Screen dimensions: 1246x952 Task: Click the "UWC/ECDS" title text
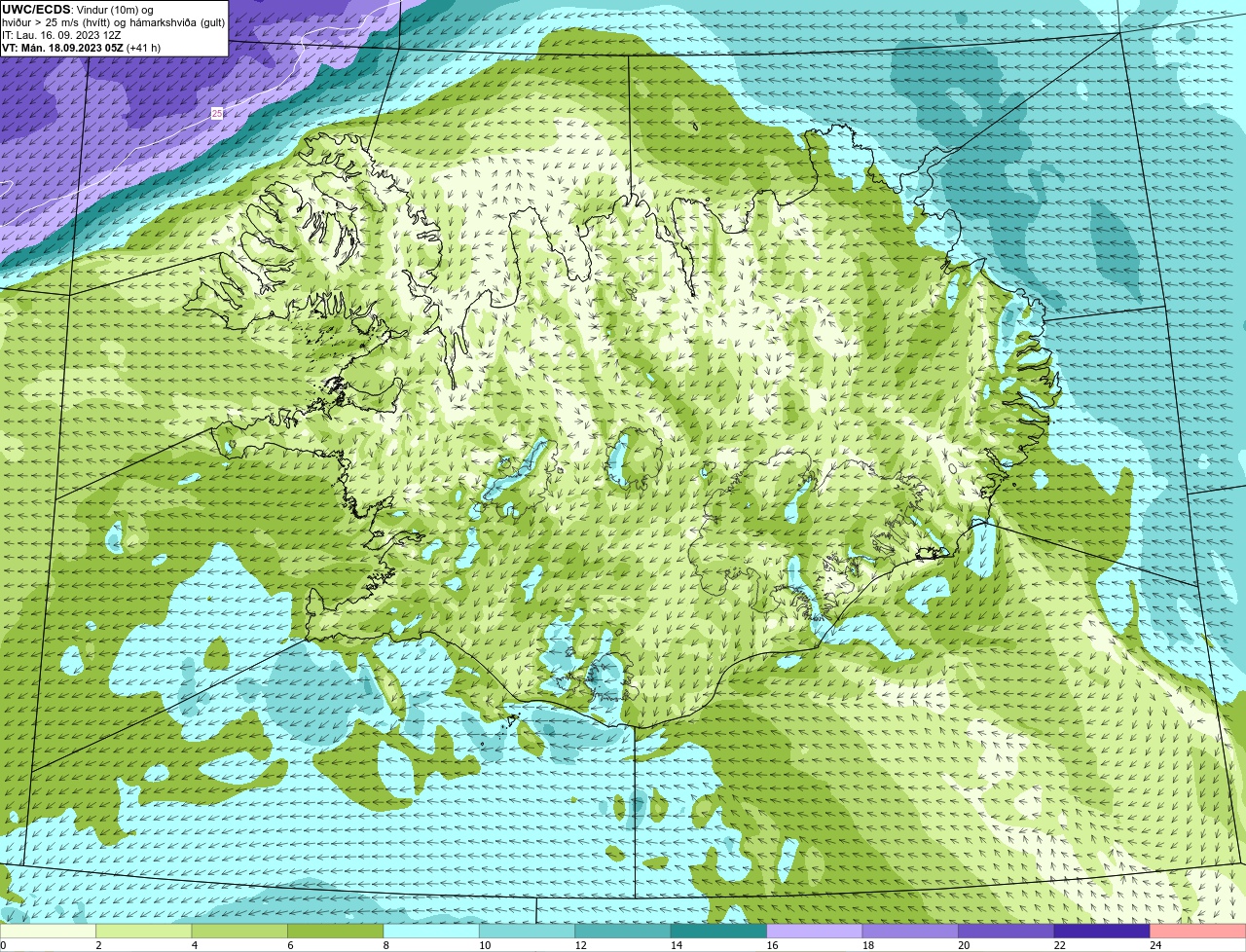[37, 9]
